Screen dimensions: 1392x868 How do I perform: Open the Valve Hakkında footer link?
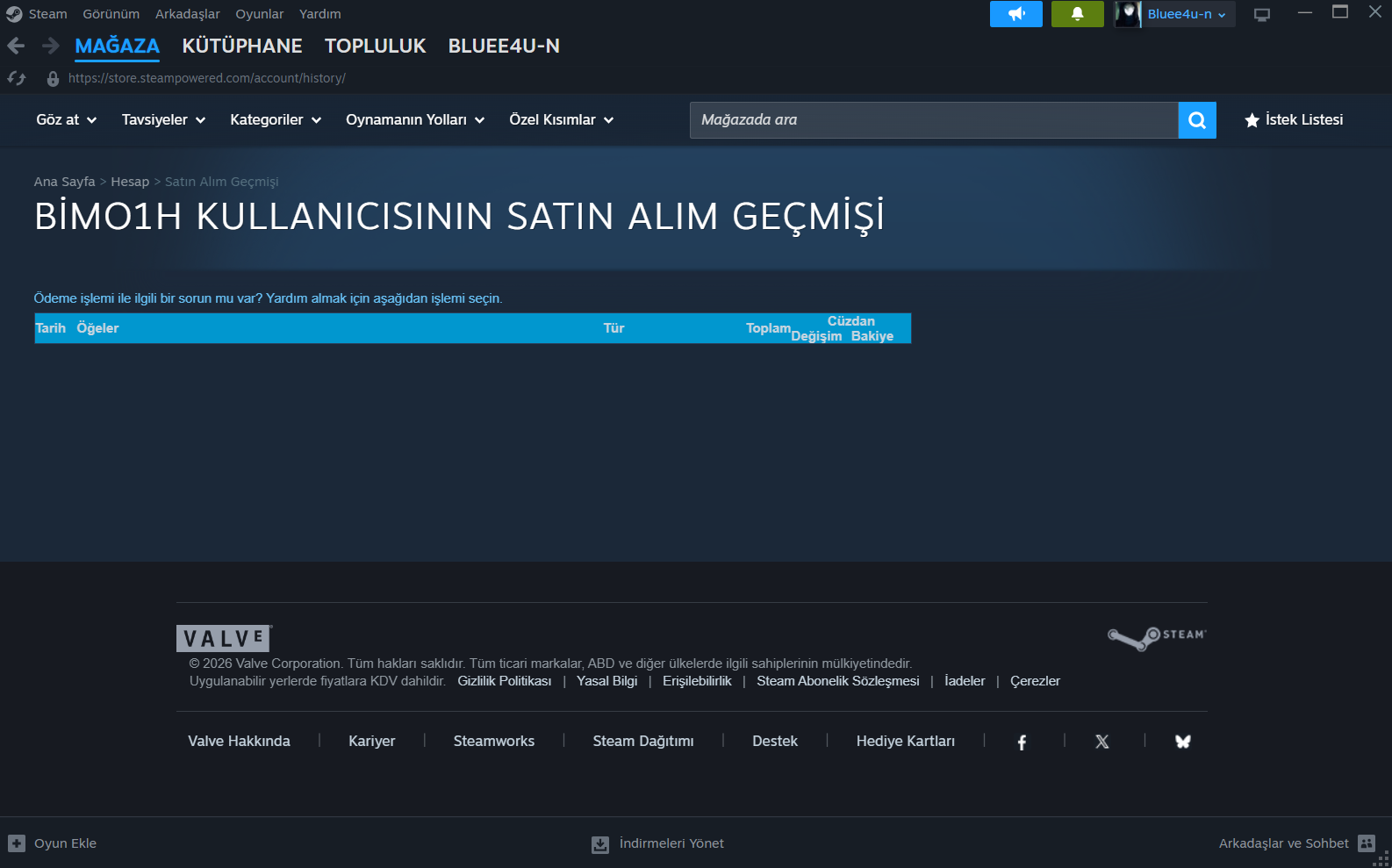click(x=239, y=742)
